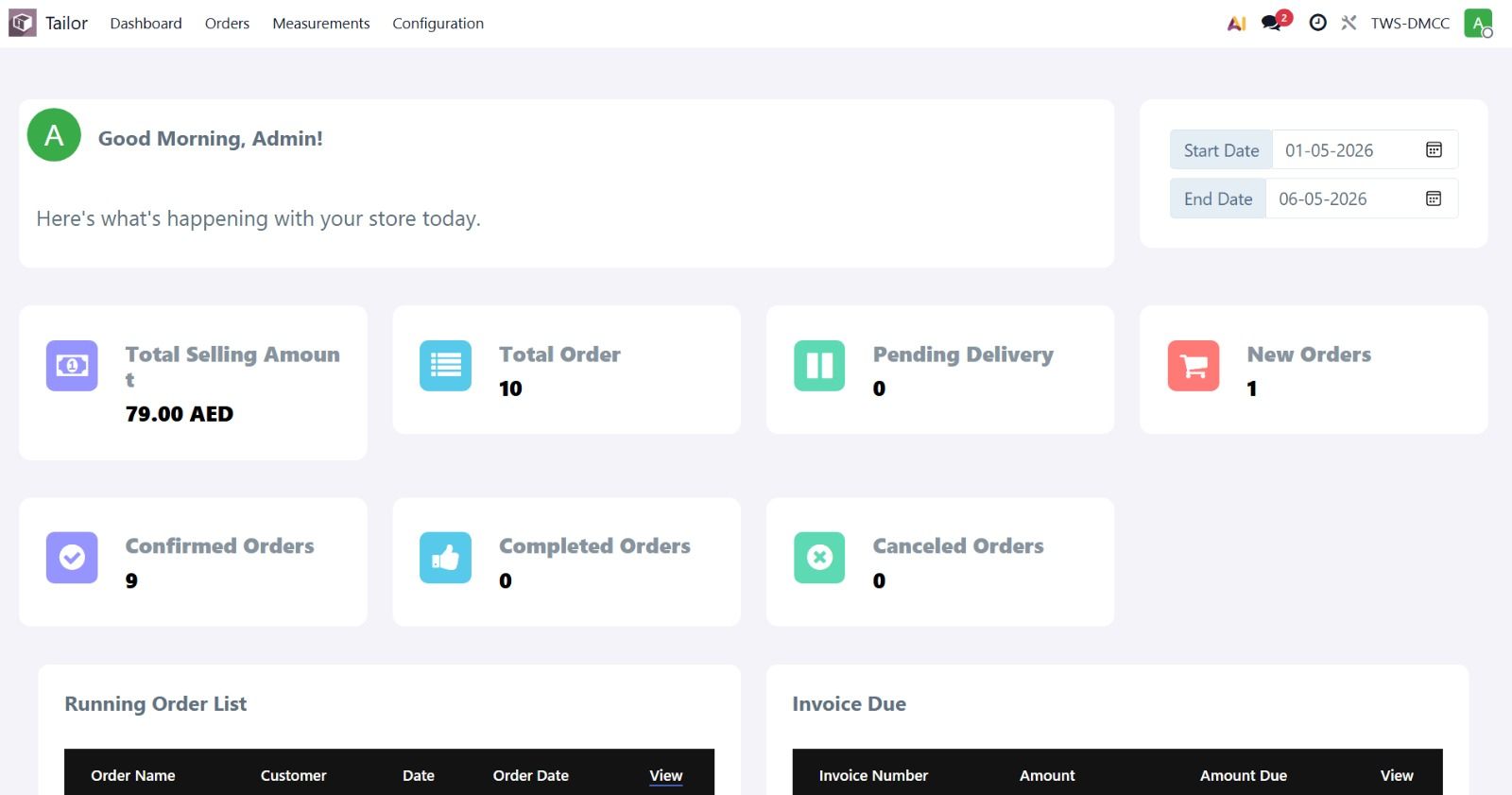1512x795 pixels.
Task: Open the AI assistant icon
Action: [x=1236, y=24]
